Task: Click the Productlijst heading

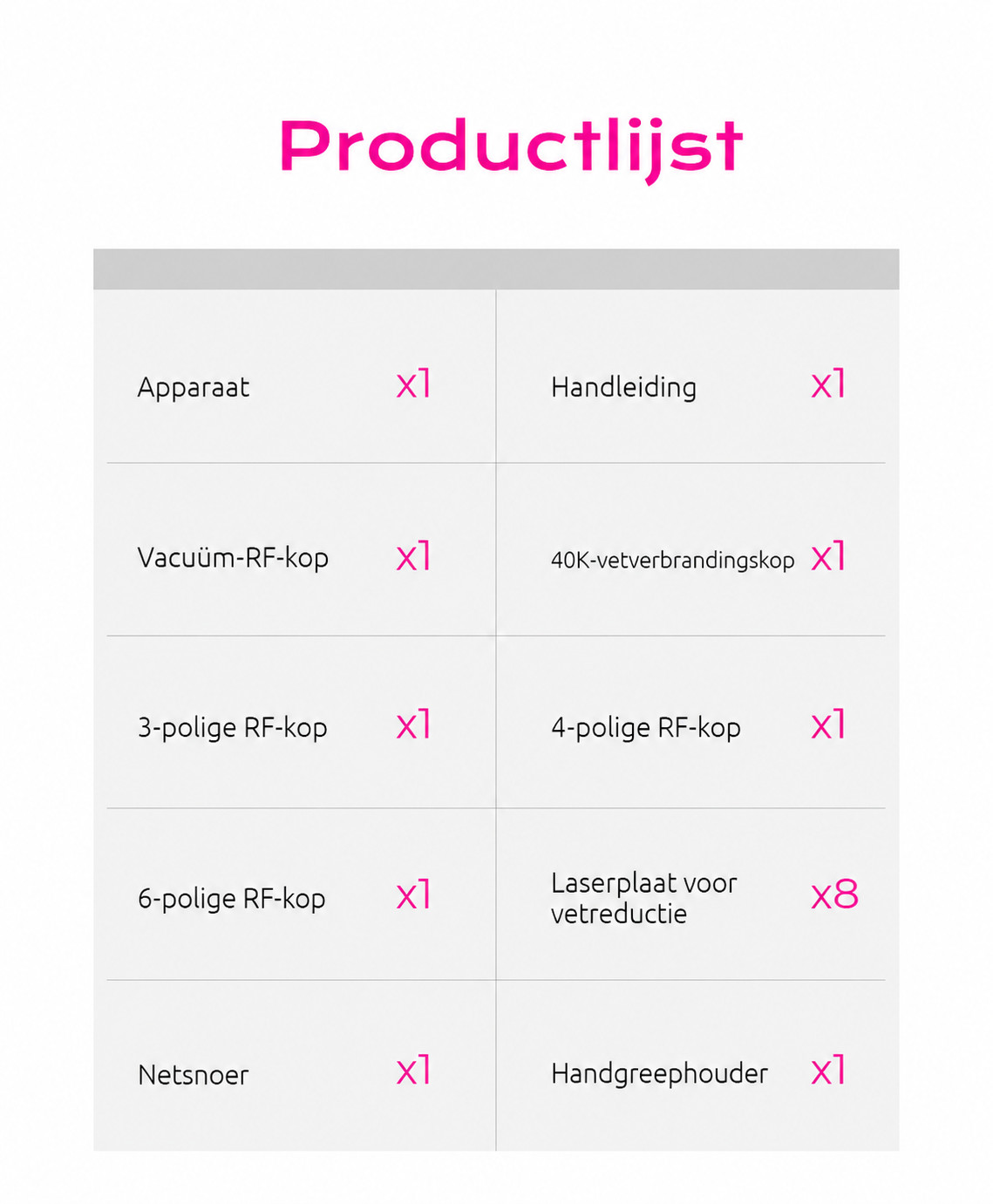Action: click(511, 148)
